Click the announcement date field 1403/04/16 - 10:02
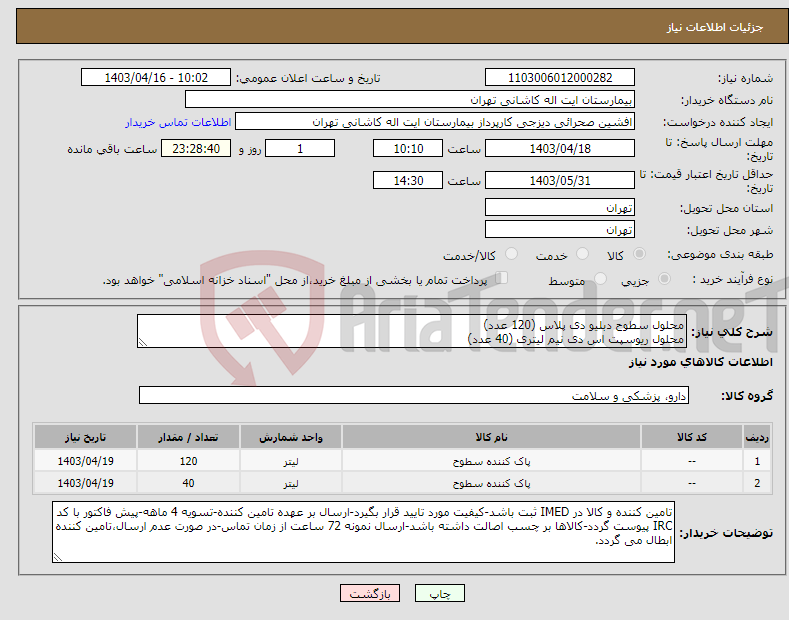 156,78
